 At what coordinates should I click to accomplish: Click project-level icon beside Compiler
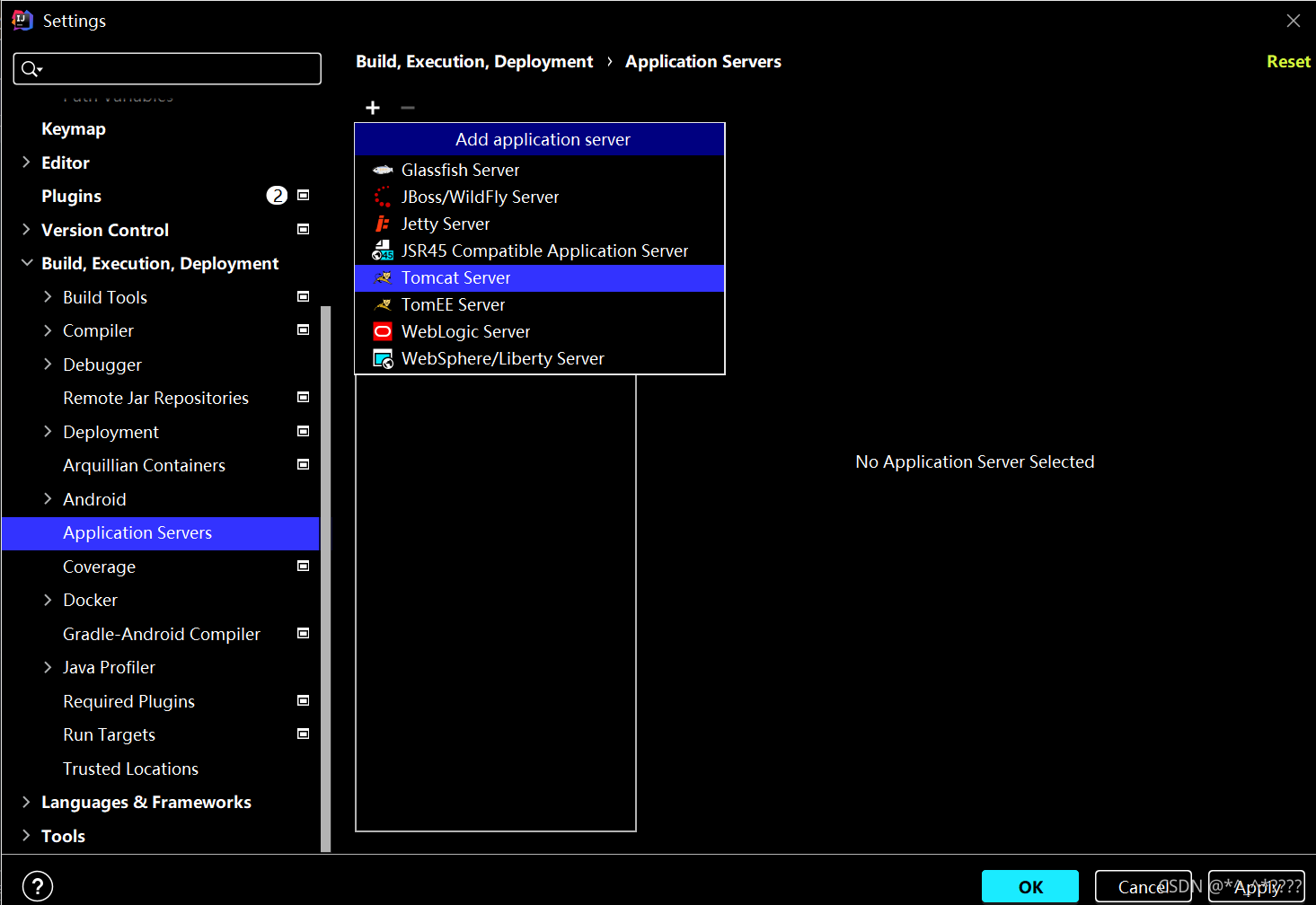click(304, 329)
